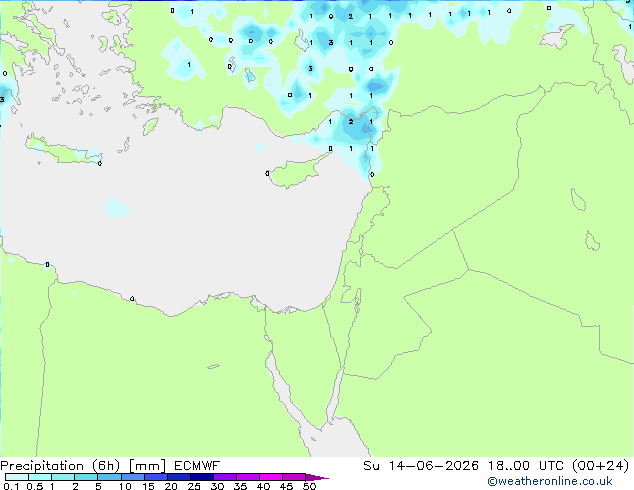
Task: Select the 10–15 mm legend swatch
Action: point(132,477)
